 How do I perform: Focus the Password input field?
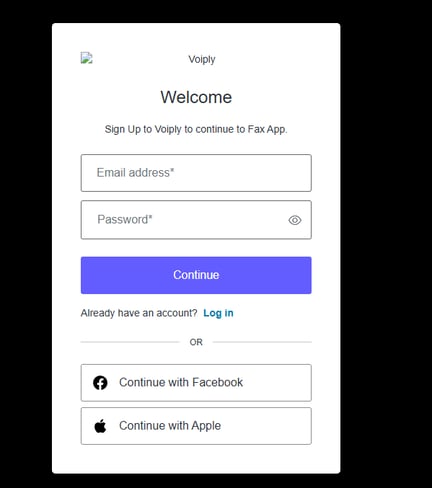click(x=196, y=220)
